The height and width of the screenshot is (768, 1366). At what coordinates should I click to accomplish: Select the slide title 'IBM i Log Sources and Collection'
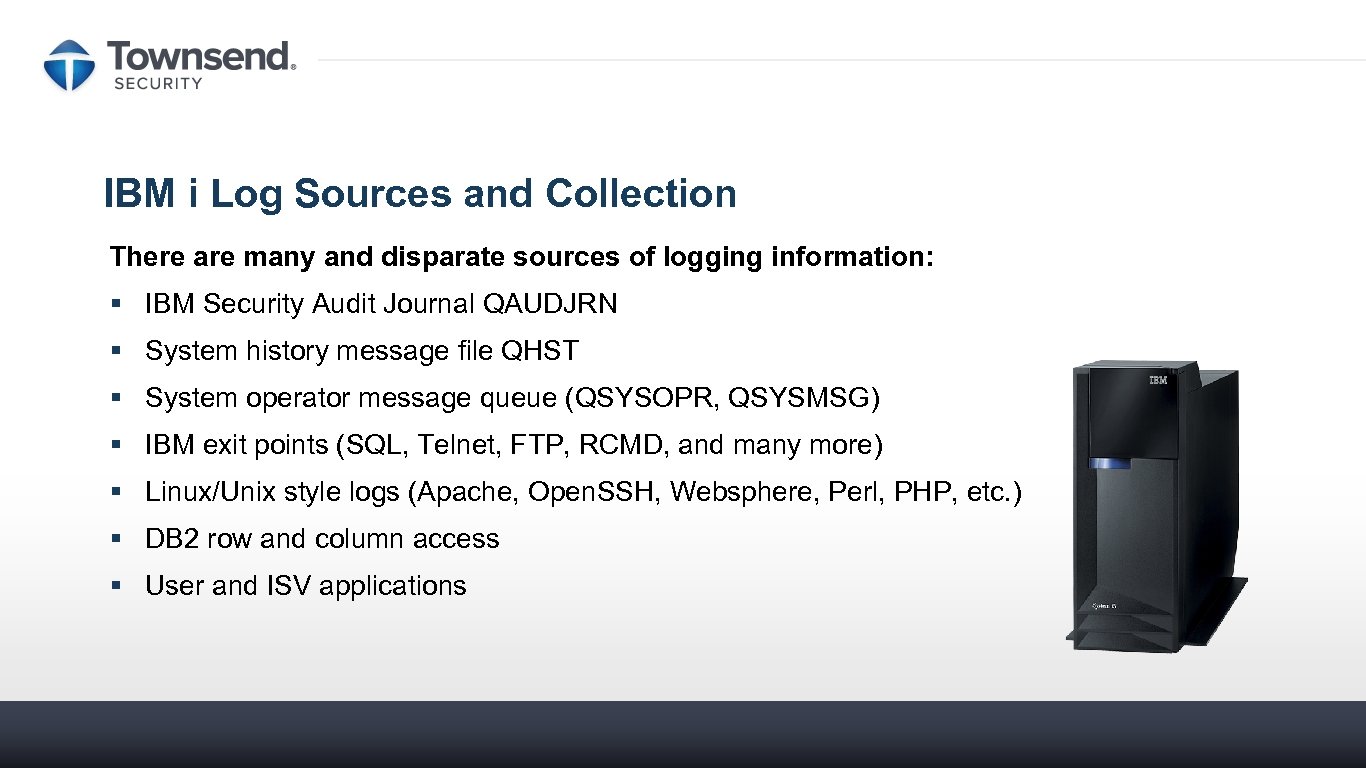pos(420,193)
